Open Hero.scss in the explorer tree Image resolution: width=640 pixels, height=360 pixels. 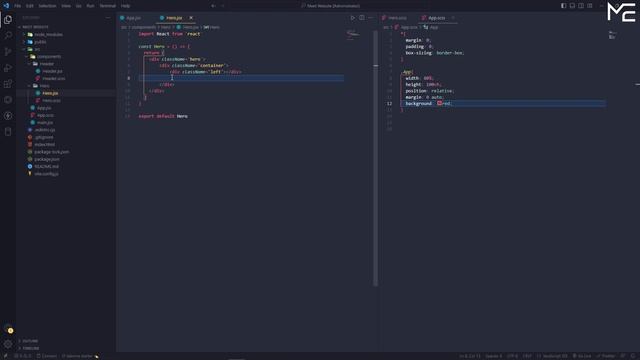pyautogui.click(x=51, y=101)
